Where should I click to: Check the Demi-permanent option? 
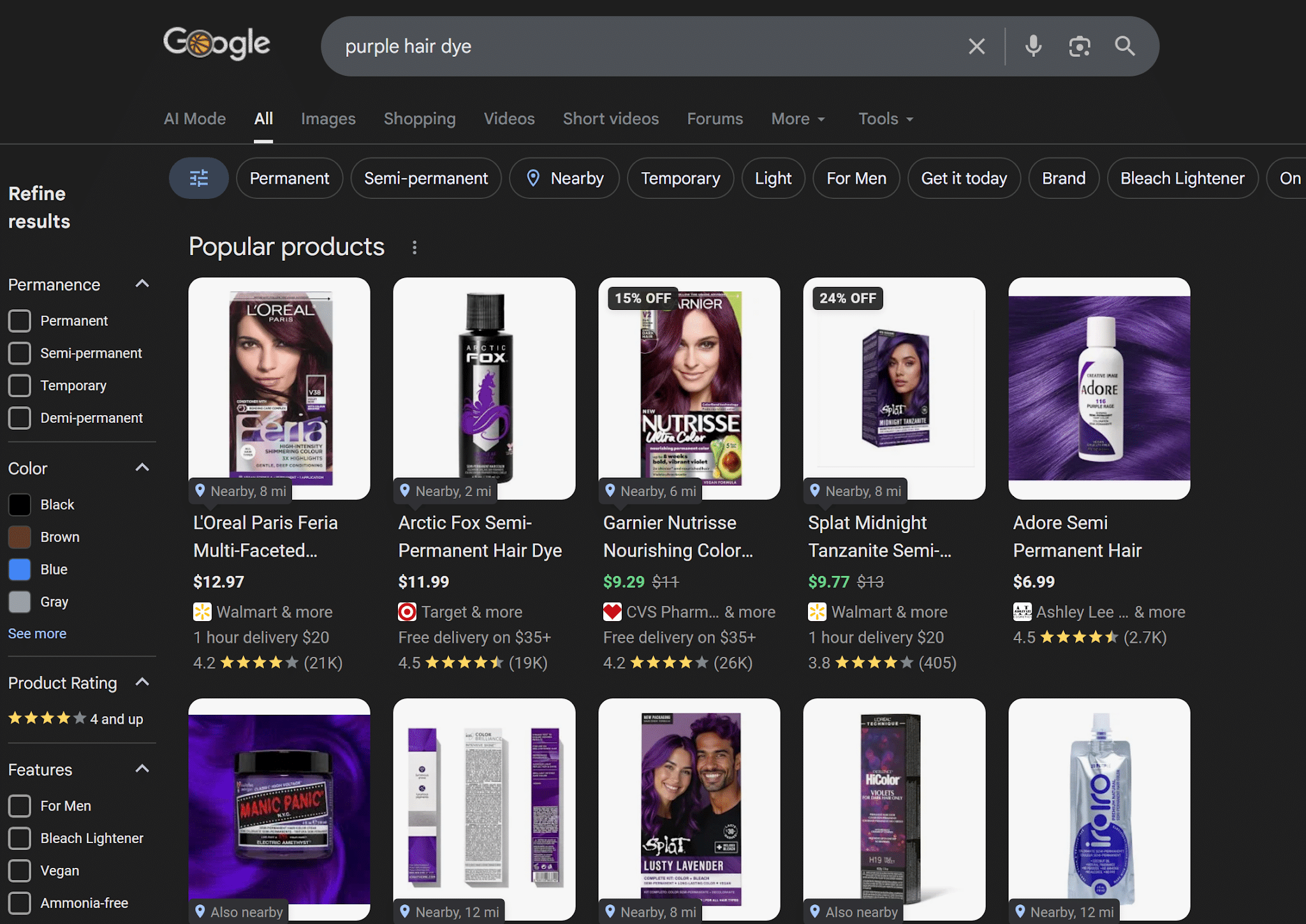[x=20, y=418]
